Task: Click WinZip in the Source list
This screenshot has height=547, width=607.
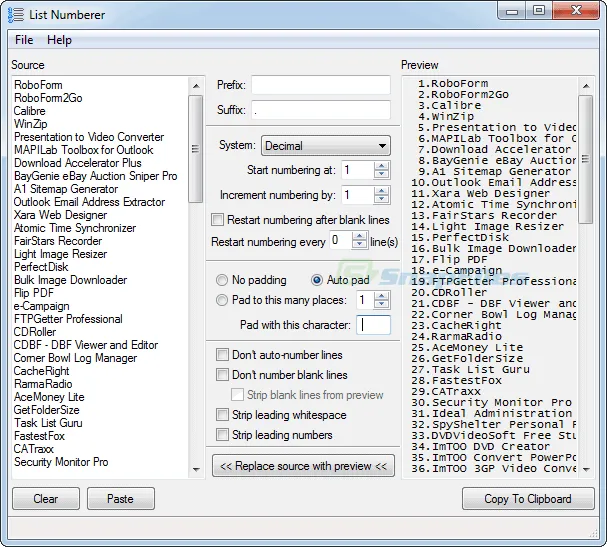Action: (31, 124)
